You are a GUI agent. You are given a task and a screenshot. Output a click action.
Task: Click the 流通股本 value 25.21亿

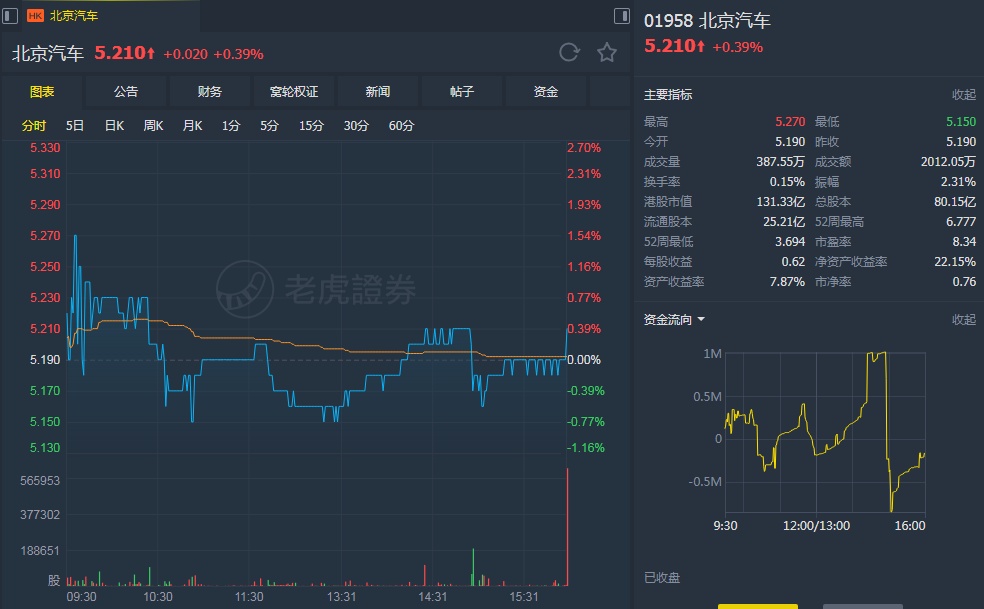point(784,222)
